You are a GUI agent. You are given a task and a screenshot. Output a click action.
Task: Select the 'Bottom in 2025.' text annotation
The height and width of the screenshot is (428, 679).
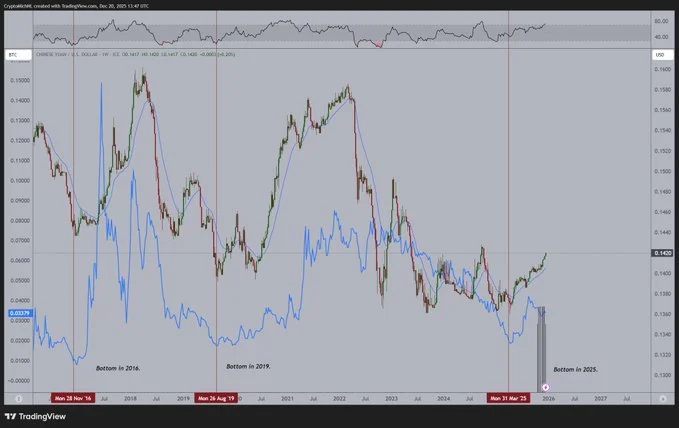(576, 370)
